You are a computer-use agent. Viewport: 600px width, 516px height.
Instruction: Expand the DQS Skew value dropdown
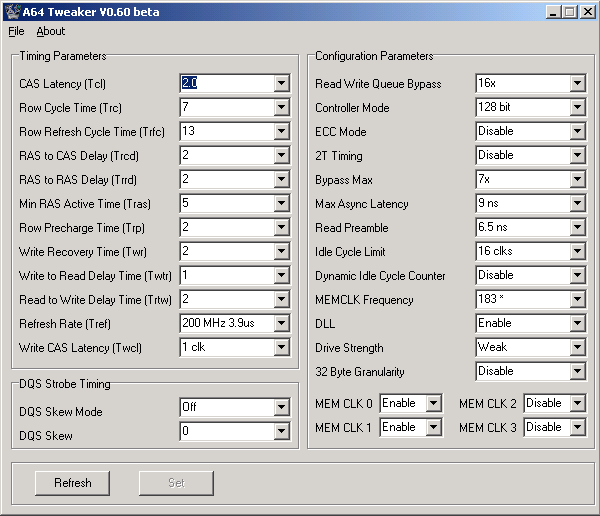click(281, 432)
